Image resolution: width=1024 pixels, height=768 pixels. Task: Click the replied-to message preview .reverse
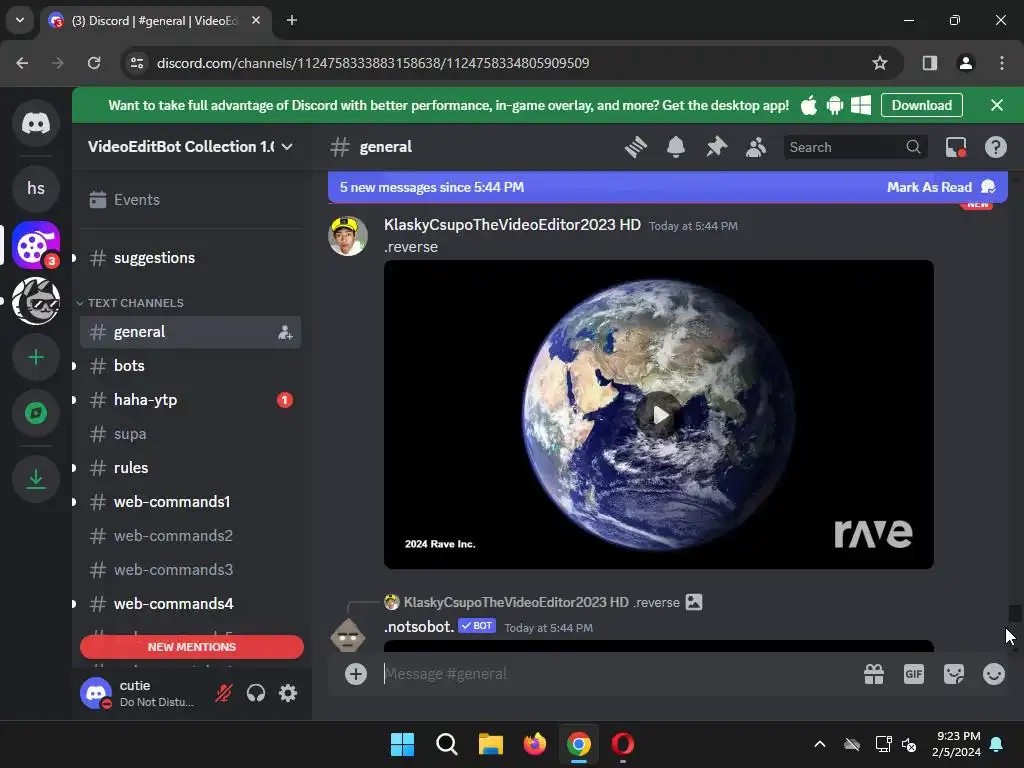coord(656,602)
